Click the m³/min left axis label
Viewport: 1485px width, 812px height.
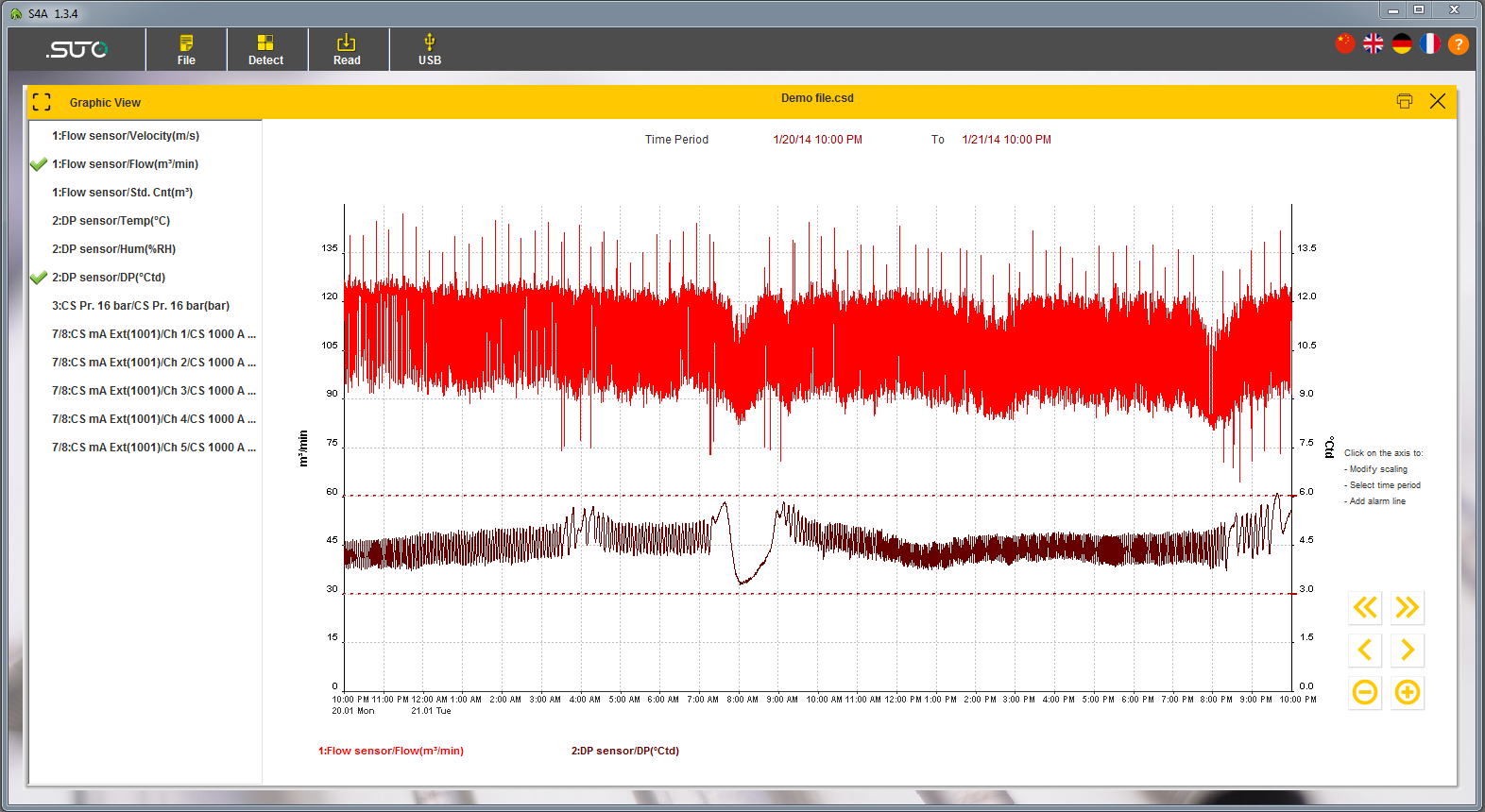[303, 448]
